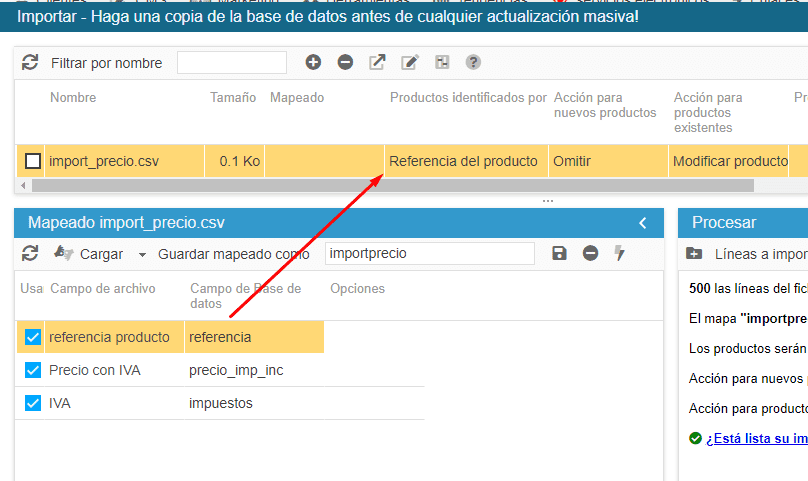Refresh the mapping panel
808x481 pixels.
[30, 254]
